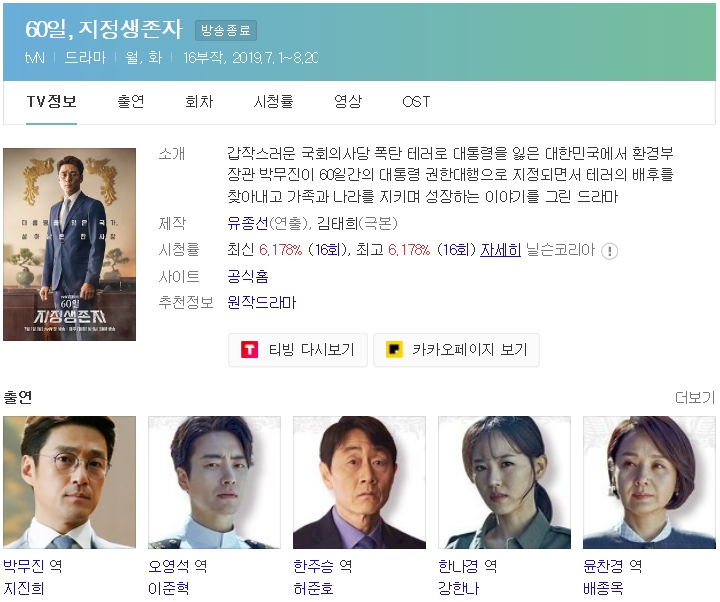Click the red TVING logo icon

(x=249, y=349)
